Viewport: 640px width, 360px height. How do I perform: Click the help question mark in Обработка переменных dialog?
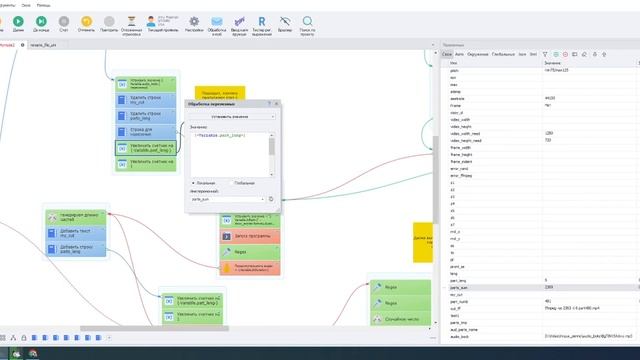[269, 104]
